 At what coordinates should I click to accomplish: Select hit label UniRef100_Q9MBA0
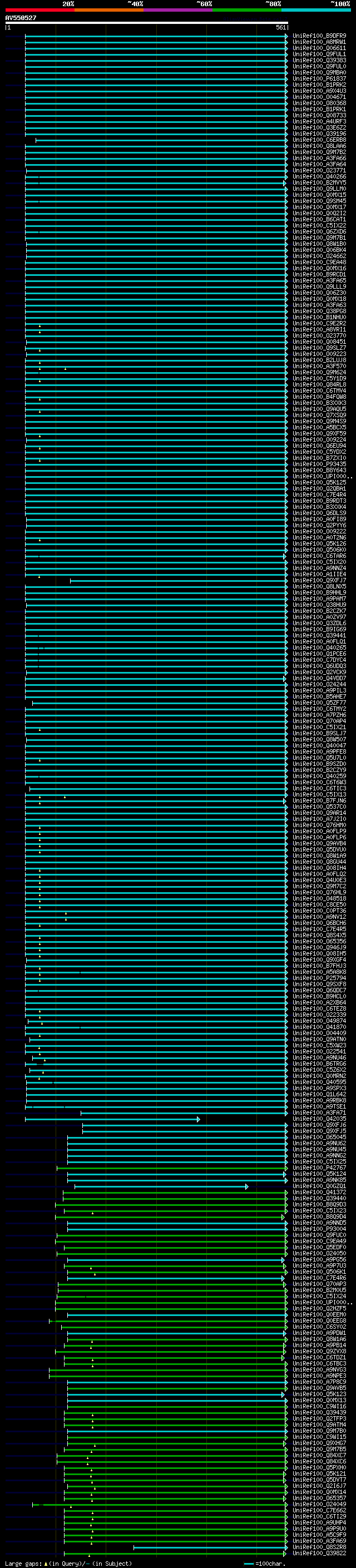pyautogui.click(x=319, y=72)
